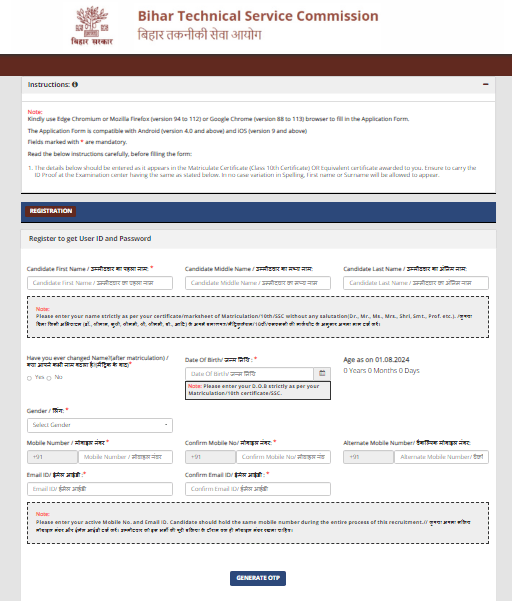Select No for name changed question
Screen dimensions: 512x601
pos(49,378)
